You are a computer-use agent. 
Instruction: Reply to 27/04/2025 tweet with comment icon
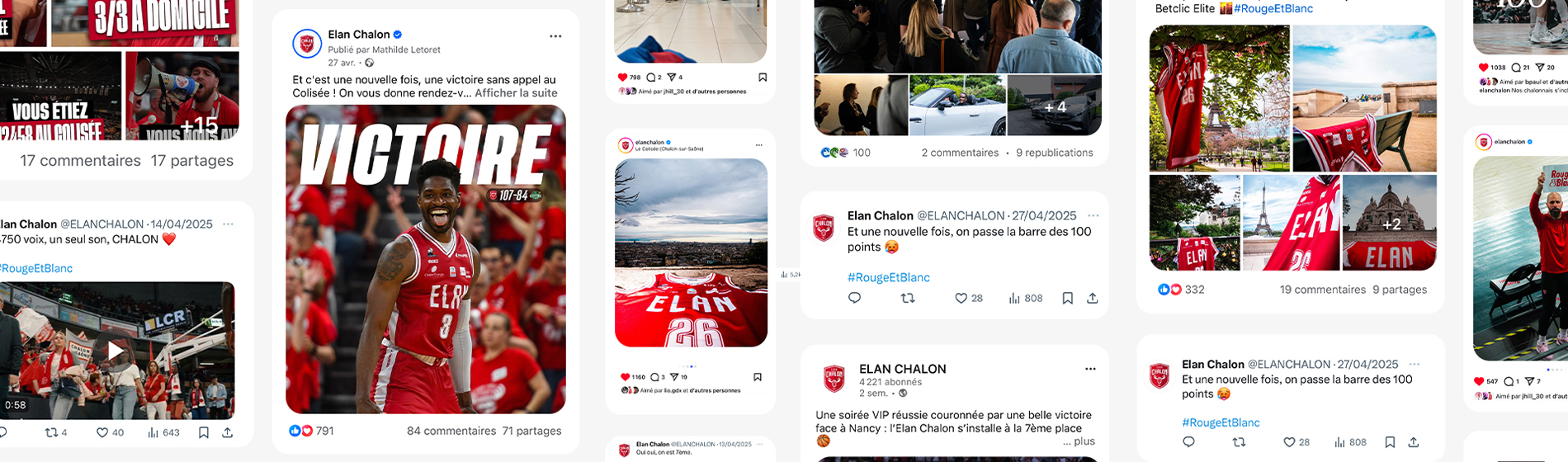tap(854, 298)
